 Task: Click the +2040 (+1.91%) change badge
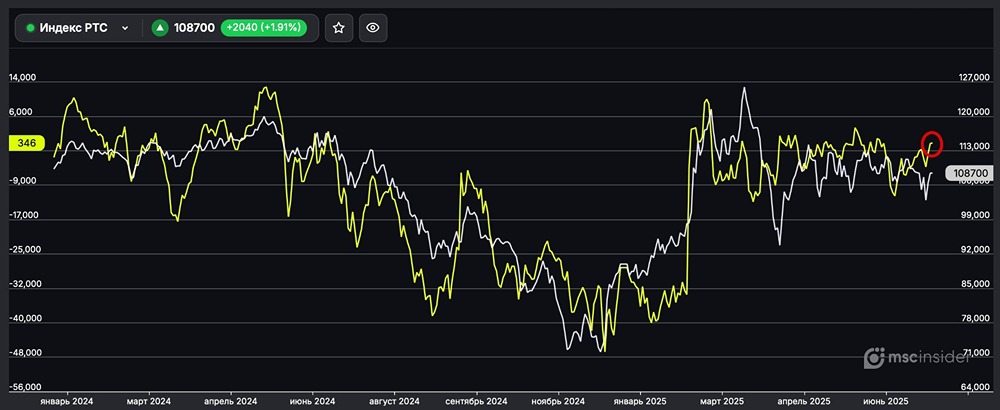(272, 28)
